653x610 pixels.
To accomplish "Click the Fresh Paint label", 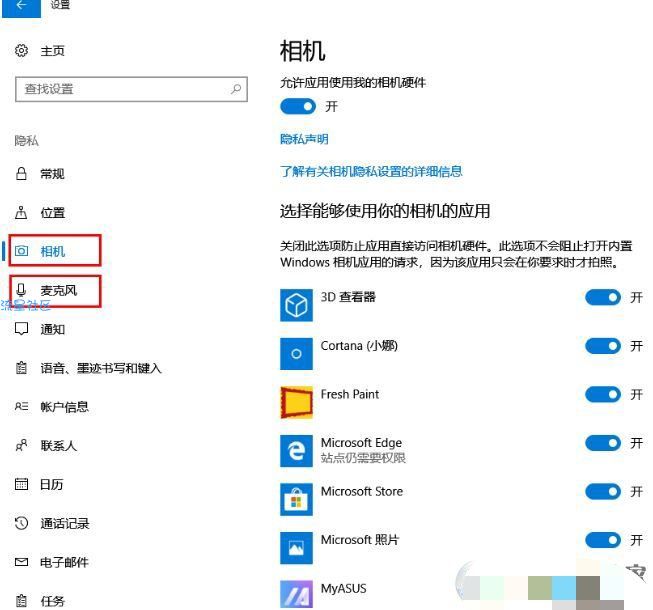I will coord(350,394).
